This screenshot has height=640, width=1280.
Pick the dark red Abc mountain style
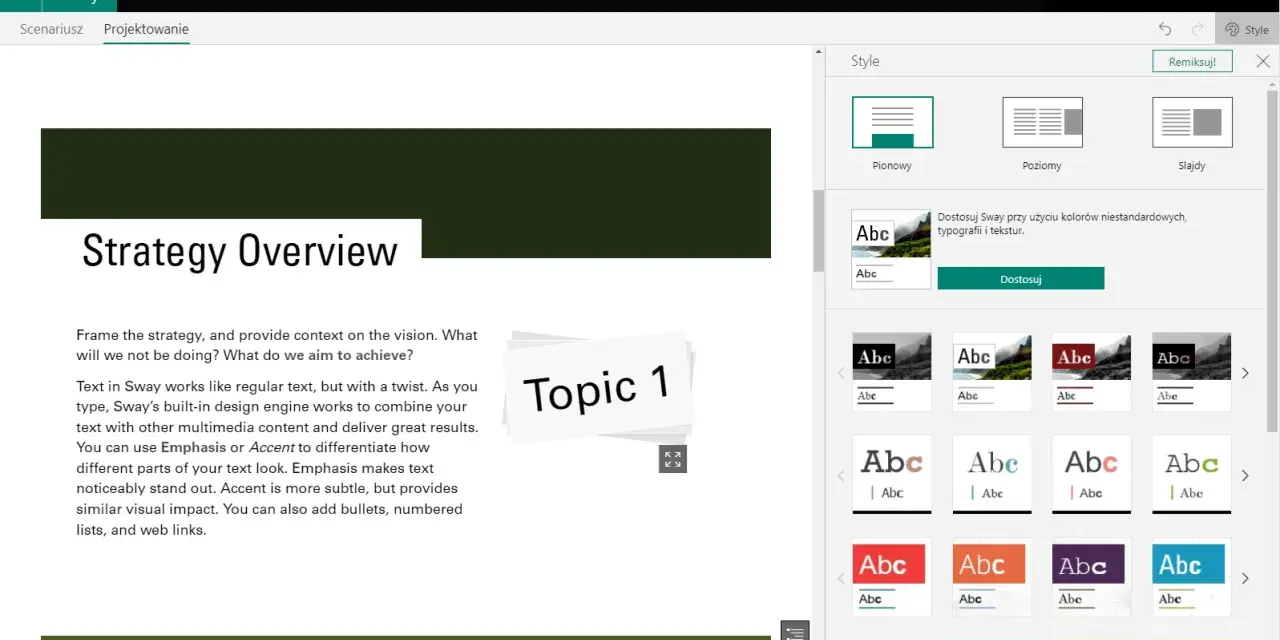pyautogui.click(x=1092, y=372)
